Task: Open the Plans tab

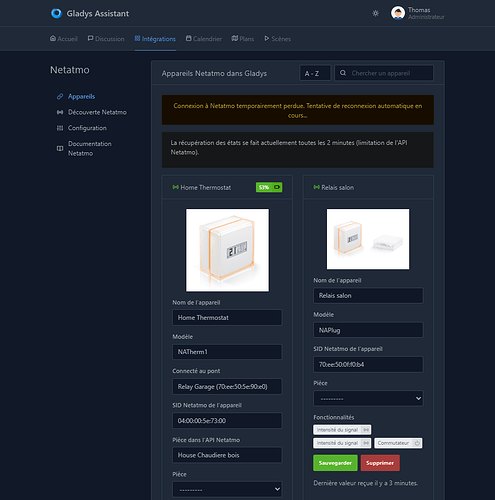Action: [x=243, y=39]
